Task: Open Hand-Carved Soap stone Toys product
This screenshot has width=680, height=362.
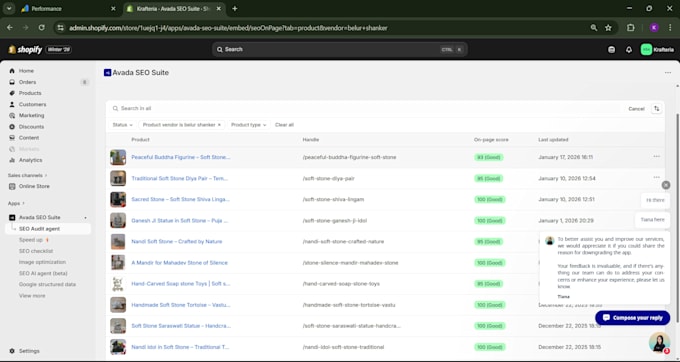Action: (x=180, y=284)
